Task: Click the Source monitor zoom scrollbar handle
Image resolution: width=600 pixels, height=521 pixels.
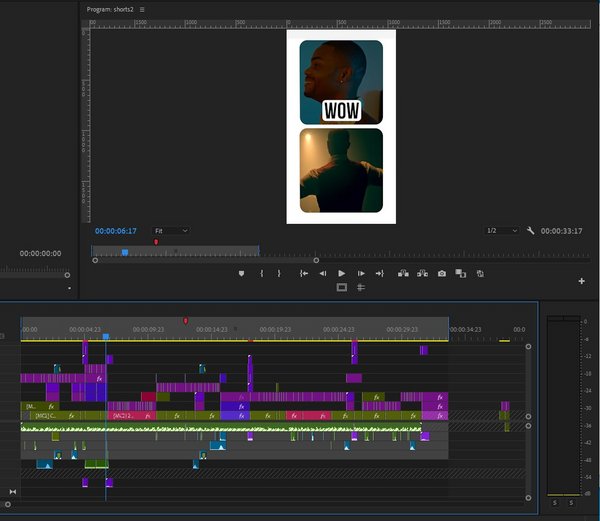Action: coord(67,275)
